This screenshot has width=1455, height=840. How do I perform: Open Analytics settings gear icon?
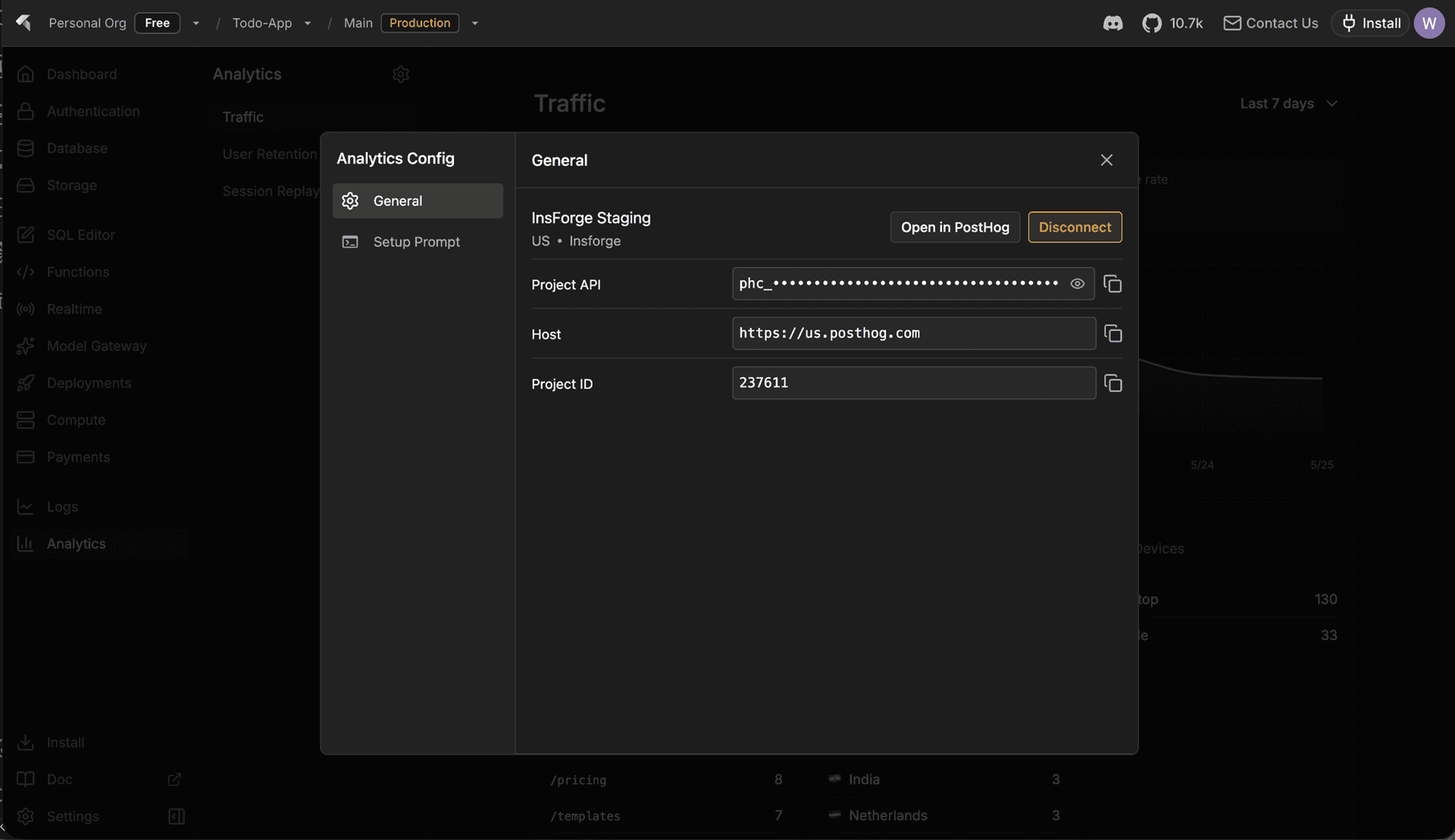(x=401, y=74)
